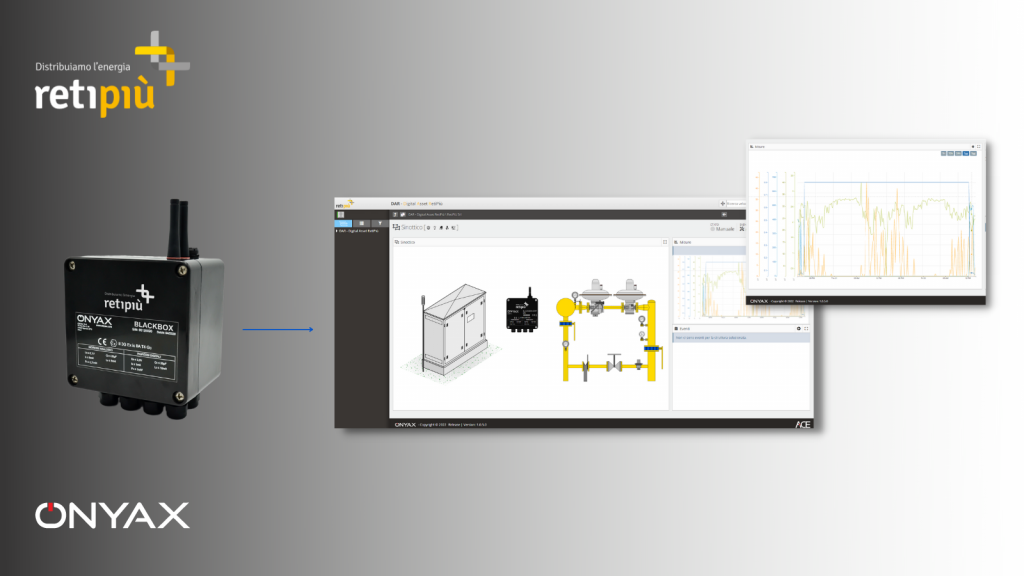This screenshot has width=1024, height=576.
Task: Open settings gear in Eventi panel
Action: tap(798, 328)
